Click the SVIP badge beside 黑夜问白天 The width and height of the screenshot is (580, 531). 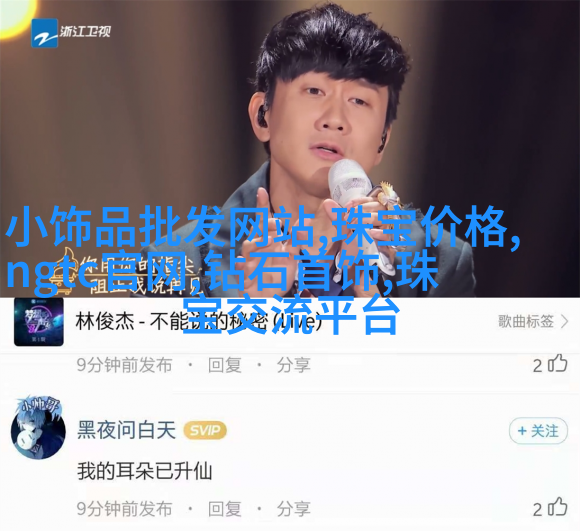[x=205, y=430]
